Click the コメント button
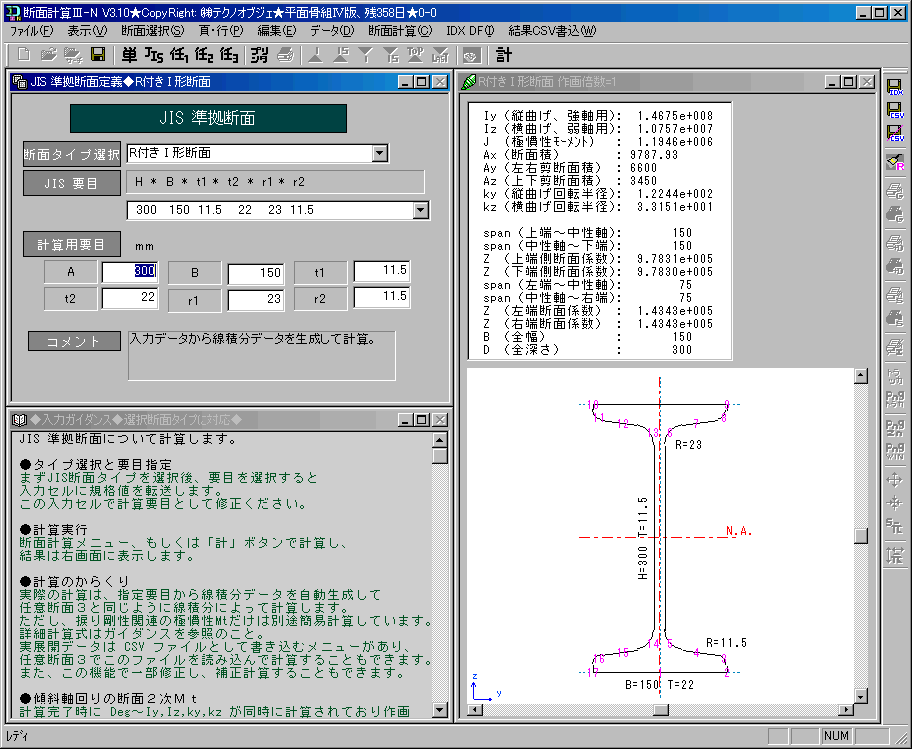 [x=75, y=341]
